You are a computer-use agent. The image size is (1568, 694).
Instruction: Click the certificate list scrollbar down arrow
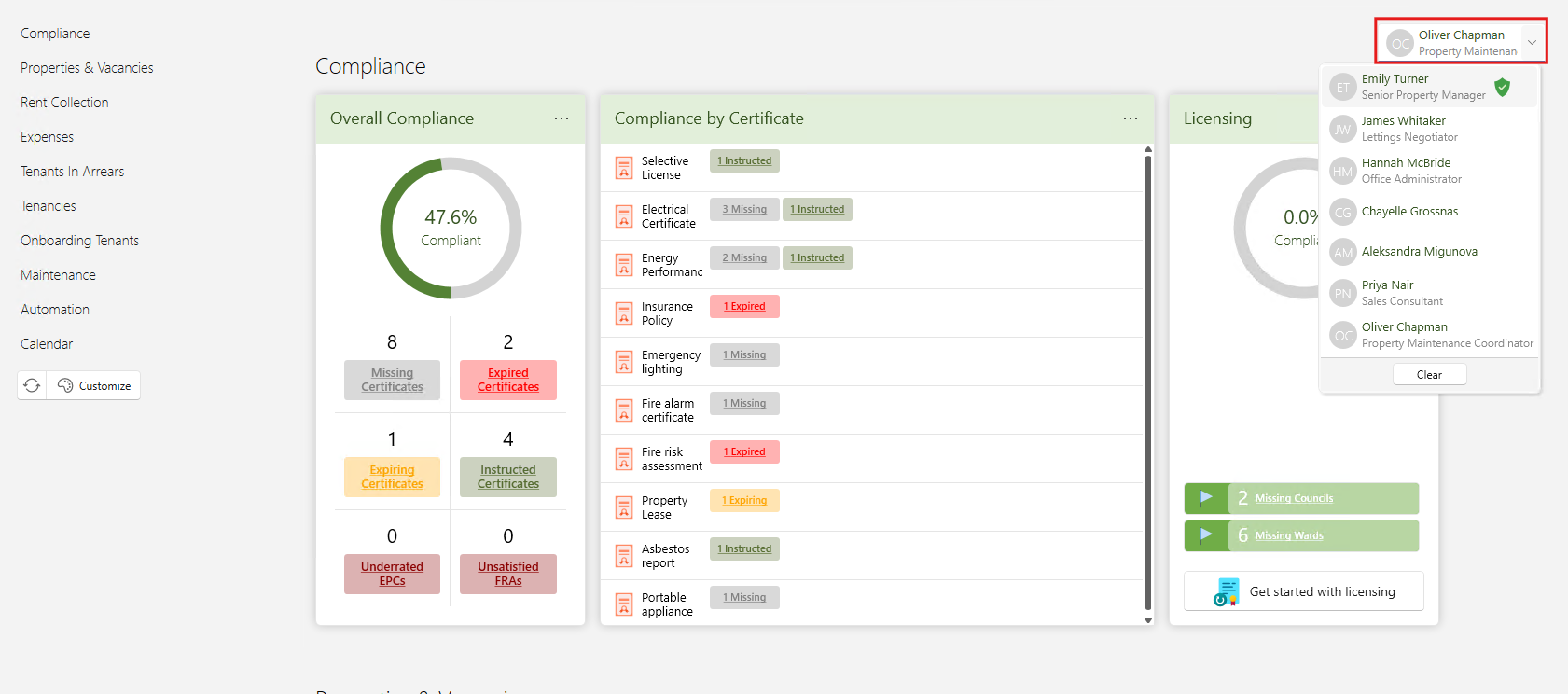click(x=1148, y=619)
